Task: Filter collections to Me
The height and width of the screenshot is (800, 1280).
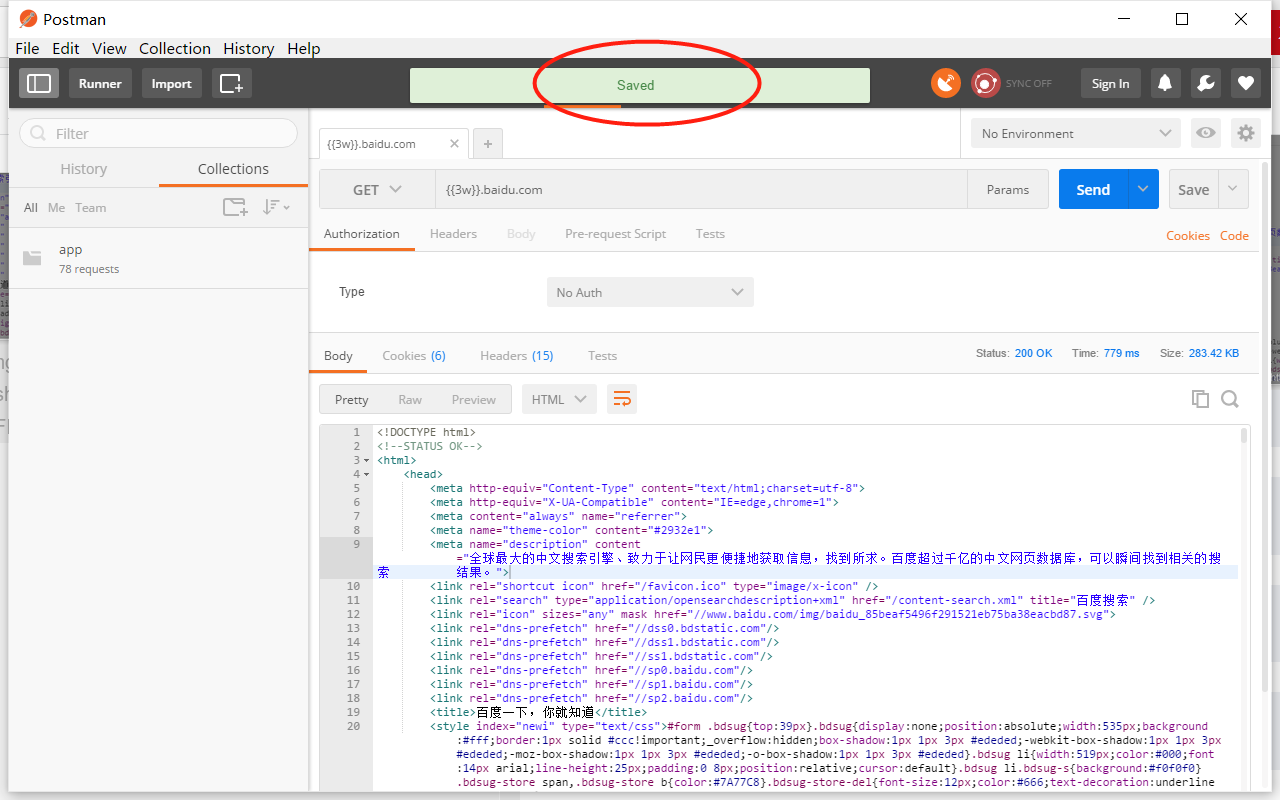Action: [x=56, y=207]
